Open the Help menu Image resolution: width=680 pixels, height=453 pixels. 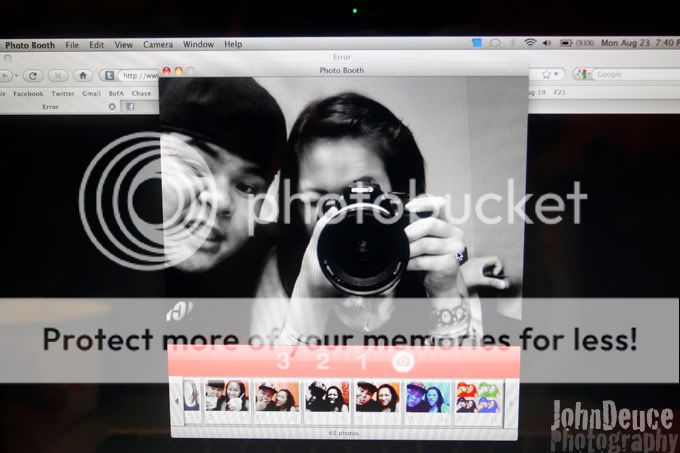233,44
